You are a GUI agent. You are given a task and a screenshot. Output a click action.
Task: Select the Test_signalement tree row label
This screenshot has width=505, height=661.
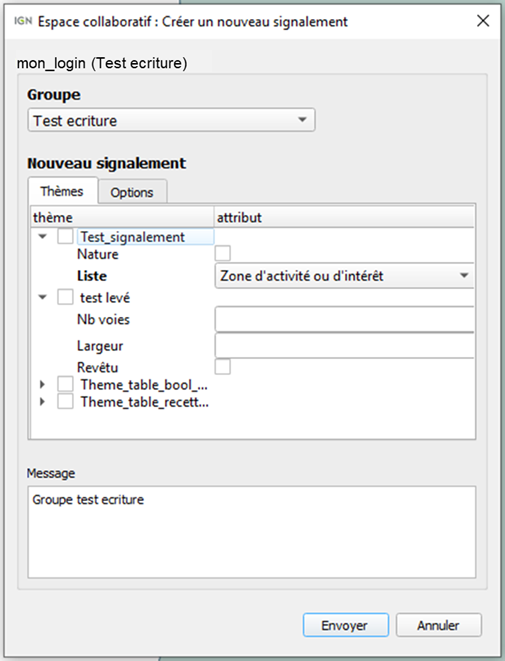point(133,237)
